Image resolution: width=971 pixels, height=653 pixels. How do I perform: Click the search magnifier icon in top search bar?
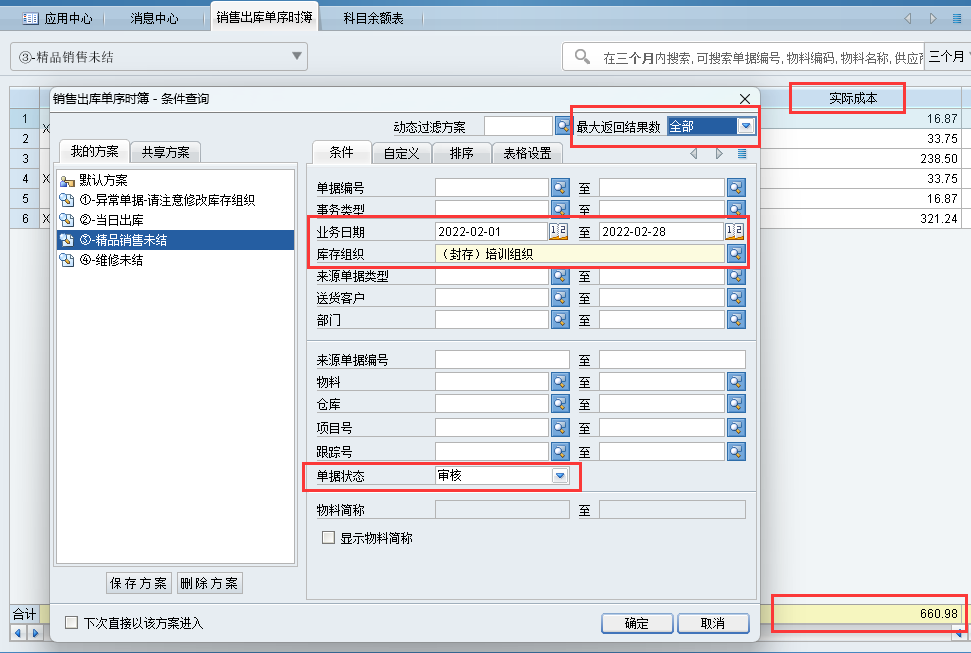coord(581,57)
